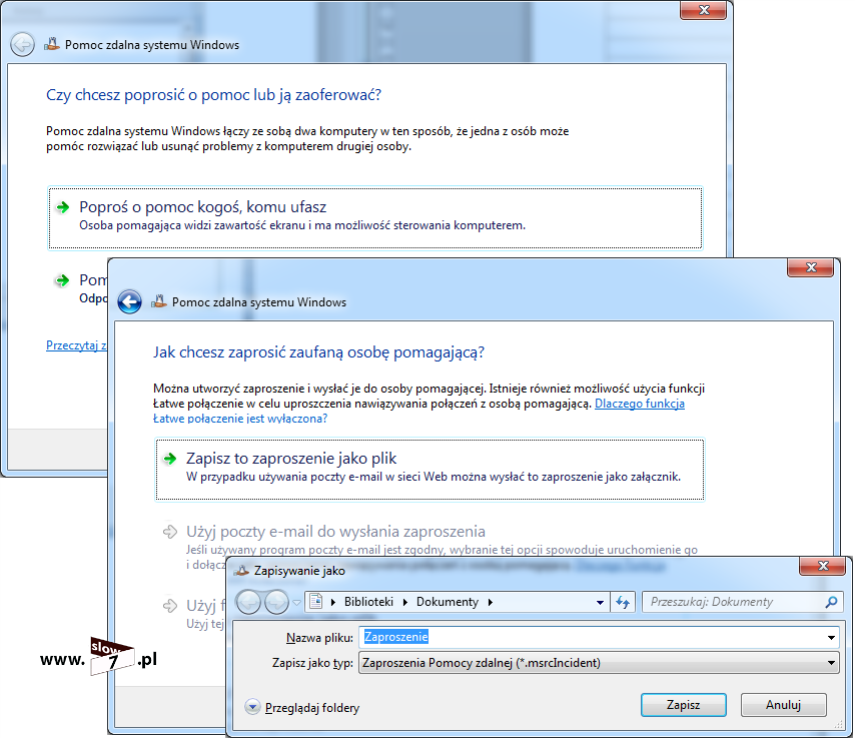Close rear Pomoc zdalna window
This screenshot has height=738, width=855.
pos(704,10)
